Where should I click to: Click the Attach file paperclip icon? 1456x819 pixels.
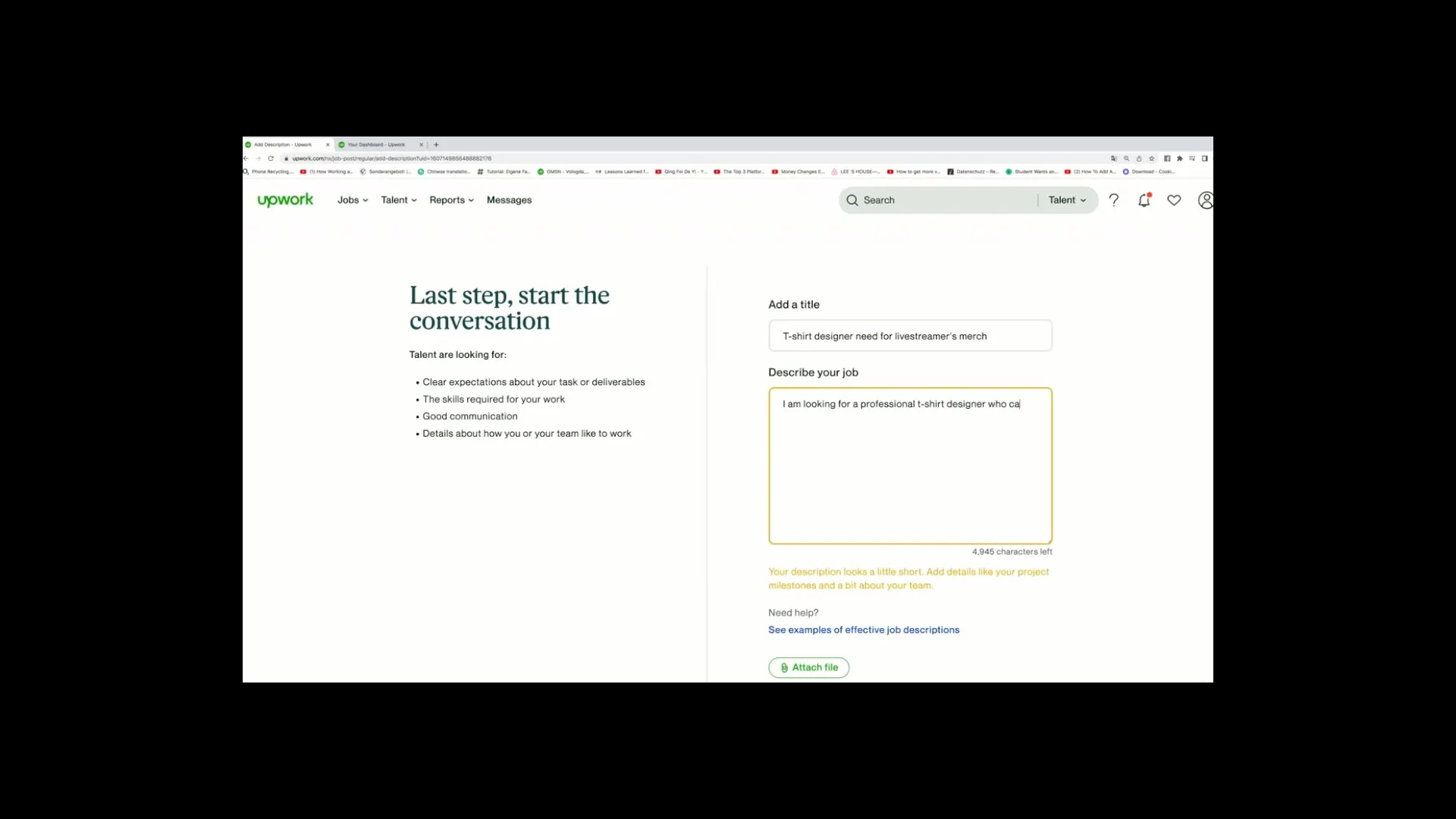785,667
